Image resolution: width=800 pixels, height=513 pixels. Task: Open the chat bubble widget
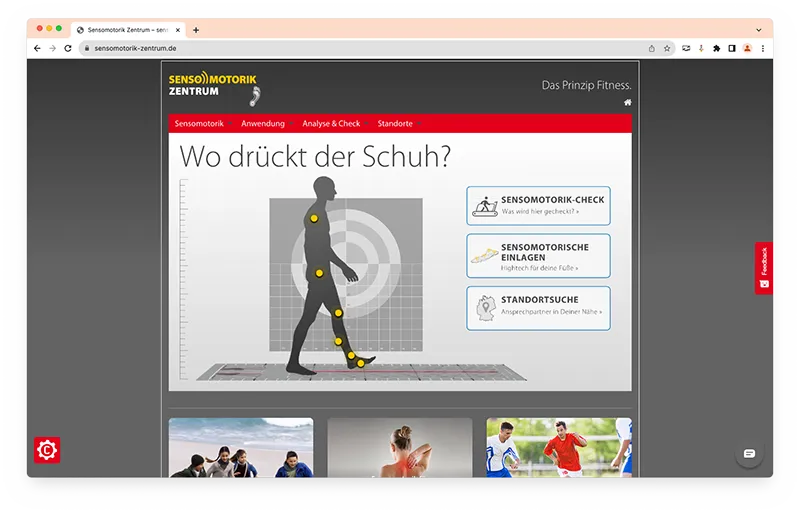tap(749, 453)
